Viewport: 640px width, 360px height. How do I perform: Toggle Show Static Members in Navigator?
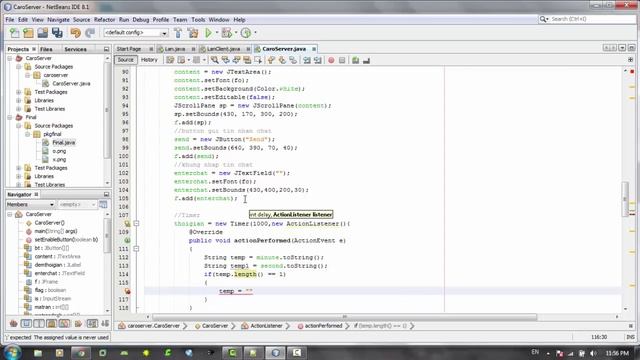[x=39, y=324]
